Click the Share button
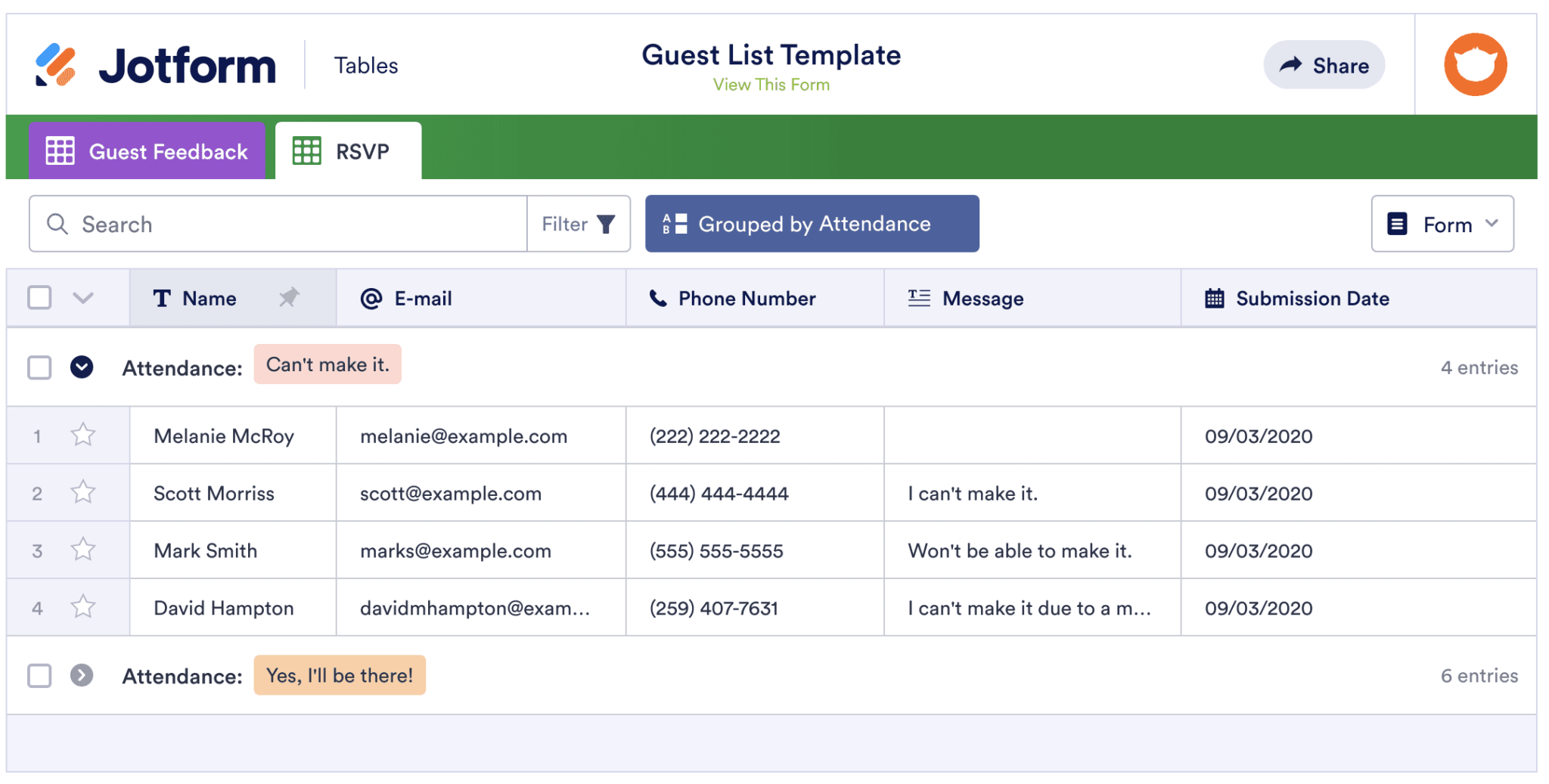Image resolution: width=1549 pixels, height=784 pixels. pyautogui.click(x=1324, y=65)
